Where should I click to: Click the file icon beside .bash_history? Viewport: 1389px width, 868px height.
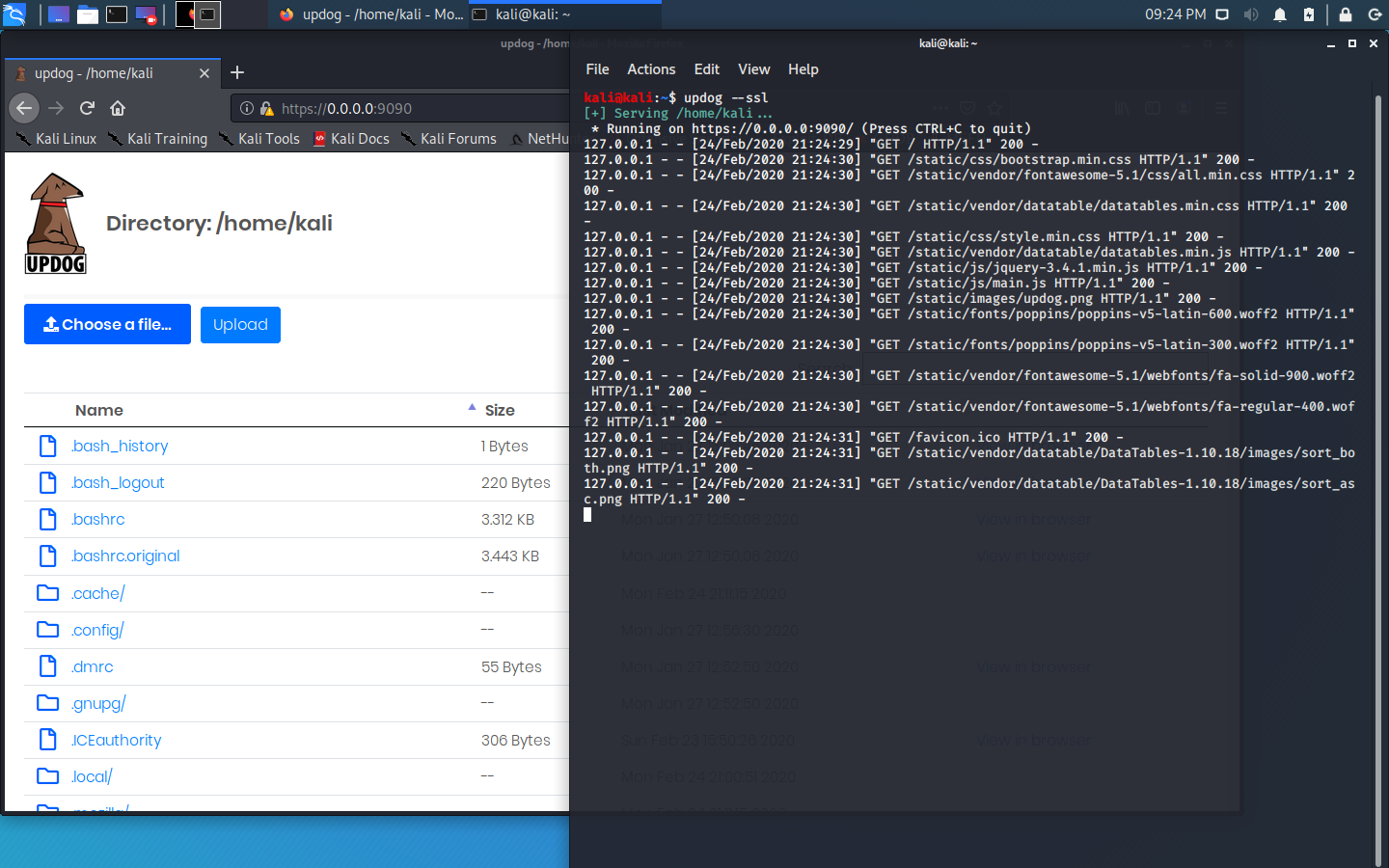(48, 446)
